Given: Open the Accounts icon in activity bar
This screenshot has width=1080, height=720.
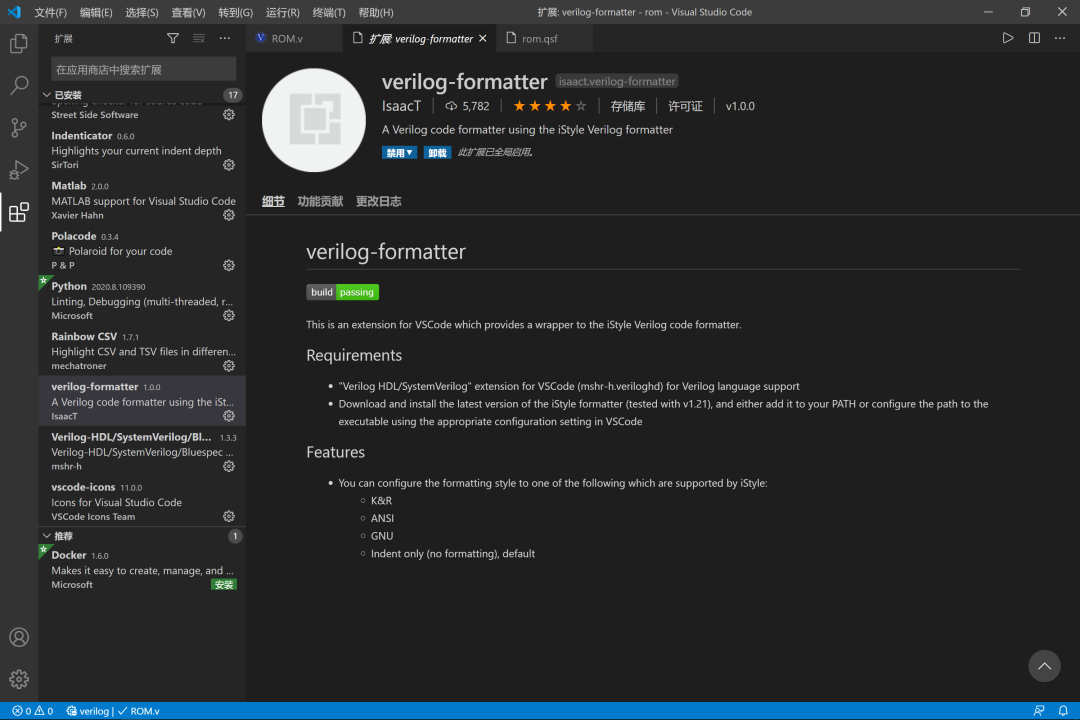Looking at the screenshot, I should (x=19, y=637).
